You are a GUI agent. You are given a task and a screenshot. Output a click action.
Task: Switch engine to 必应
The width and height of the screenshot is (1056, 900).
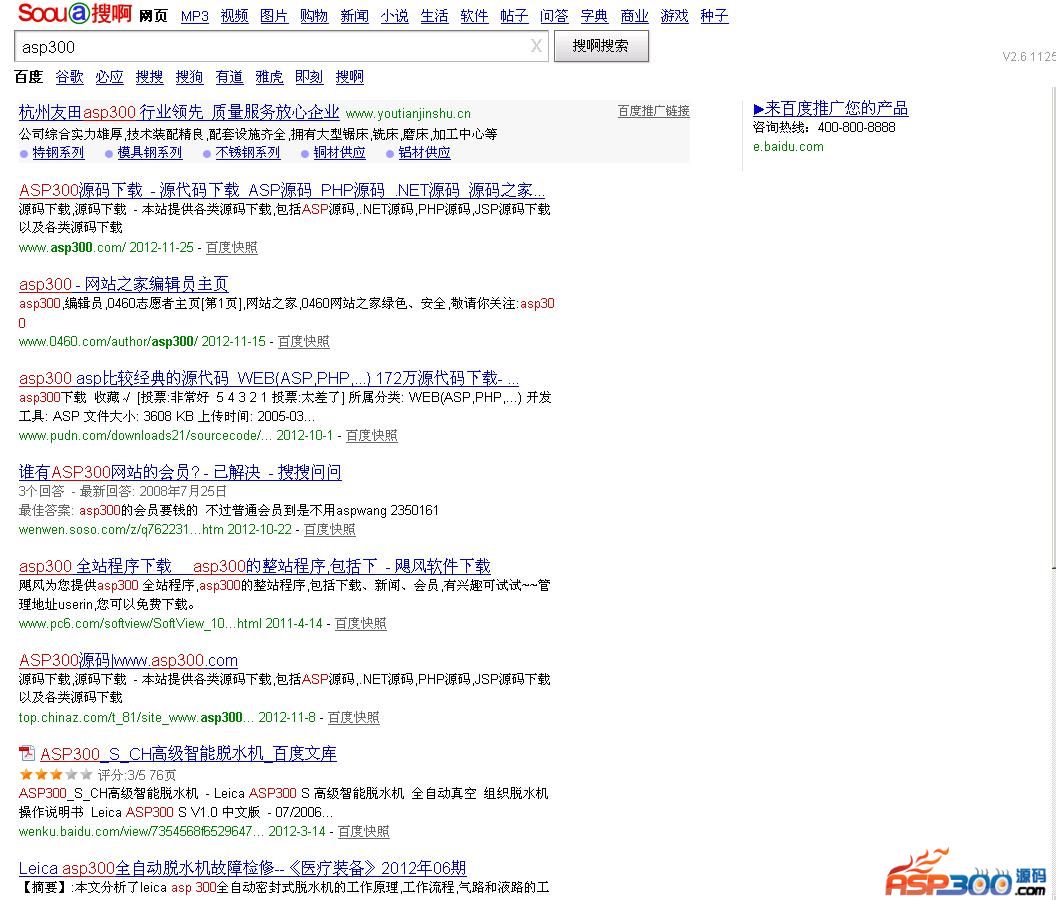(109, 77)
